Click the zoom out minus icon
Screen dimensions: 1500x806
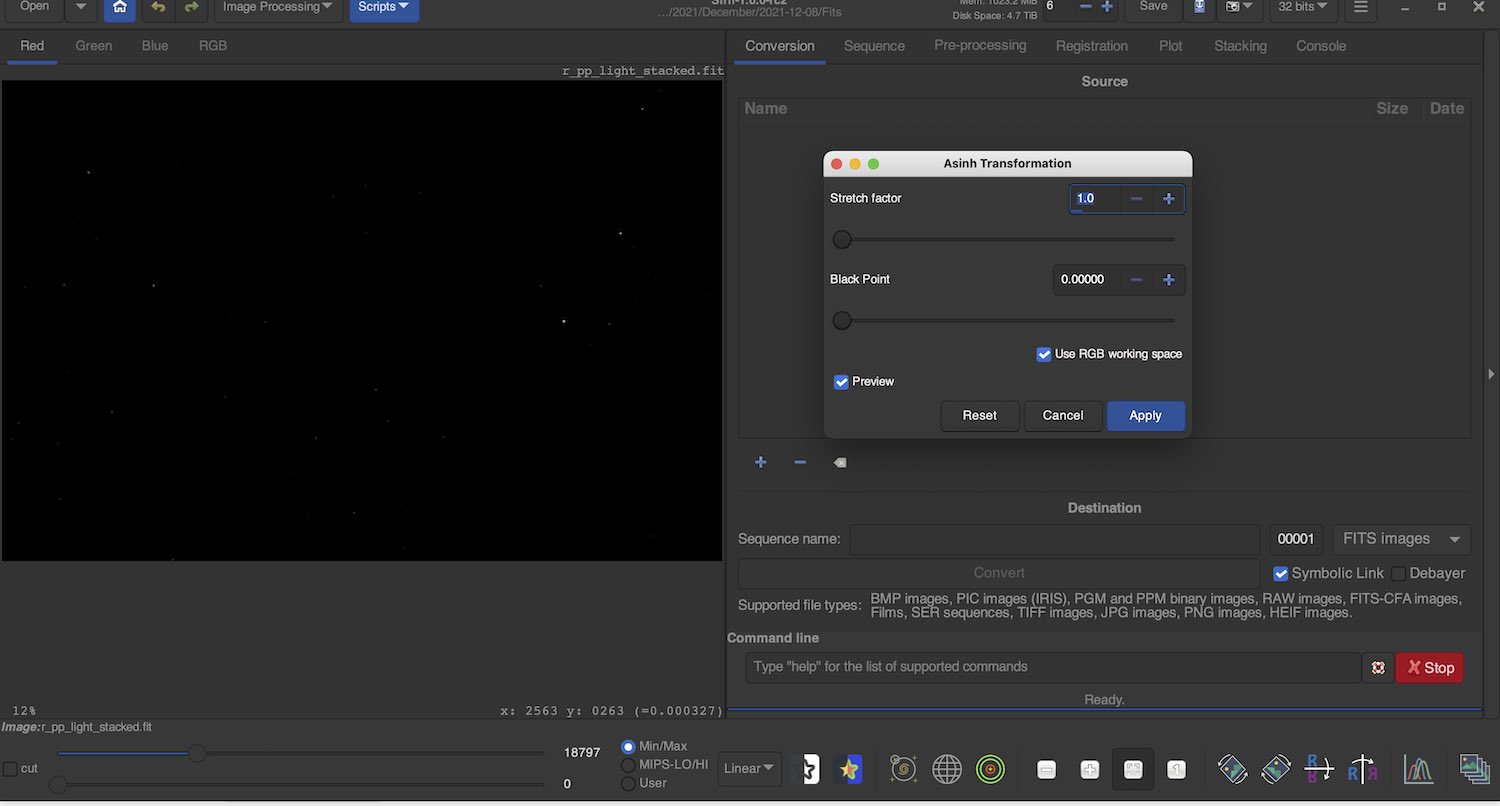point(1046,769)
